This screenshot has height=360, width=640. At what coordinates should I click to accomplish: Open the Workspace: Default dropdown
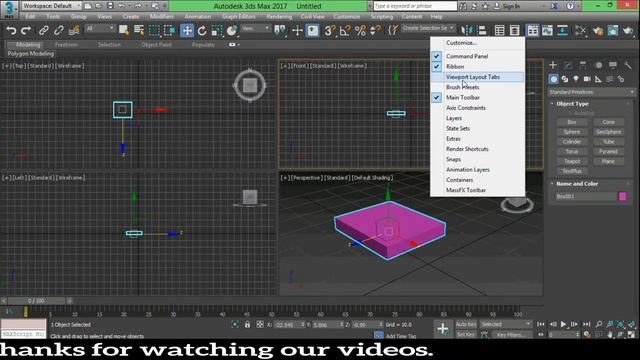(51, 6)
